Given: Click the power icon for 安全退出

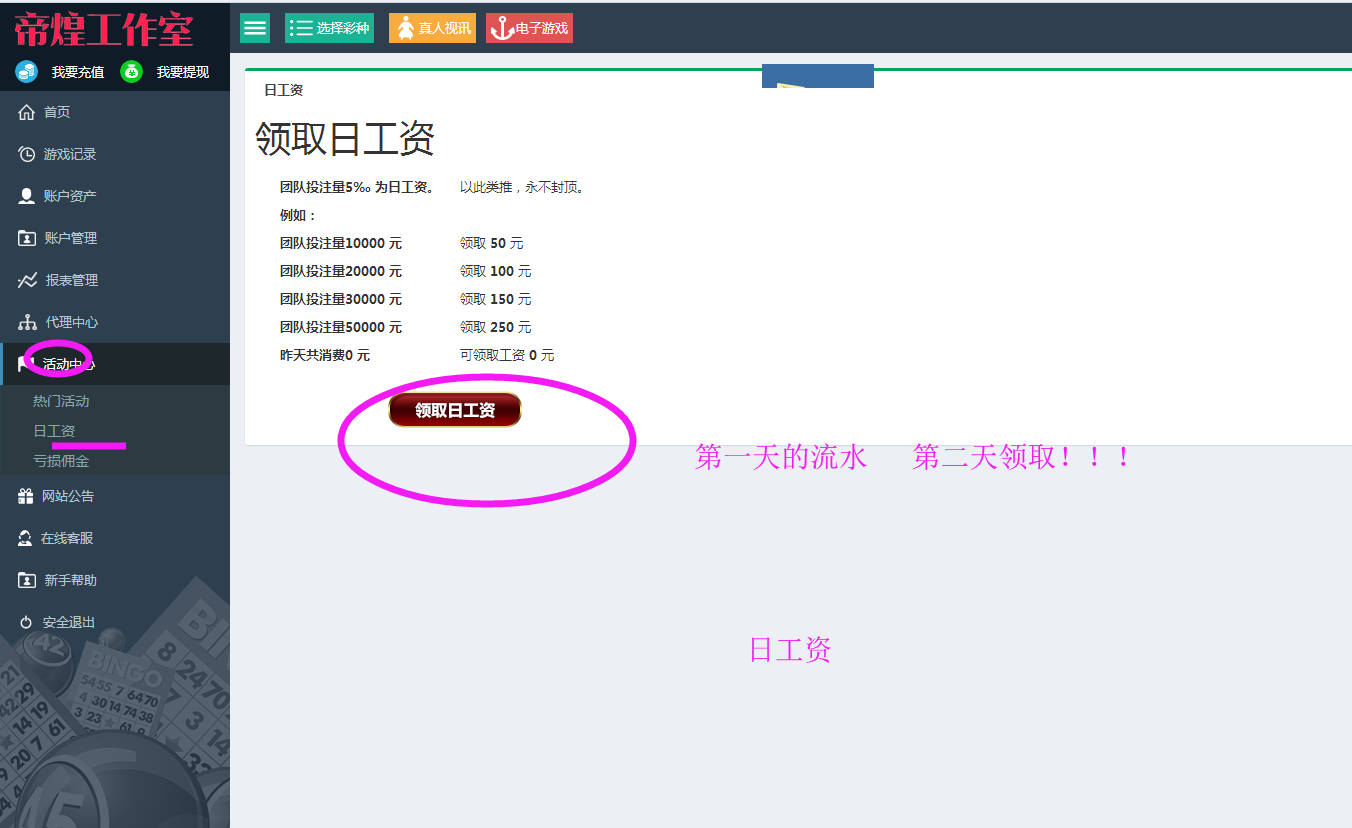Looking at the screenshot, I should (x=26, y=622).
